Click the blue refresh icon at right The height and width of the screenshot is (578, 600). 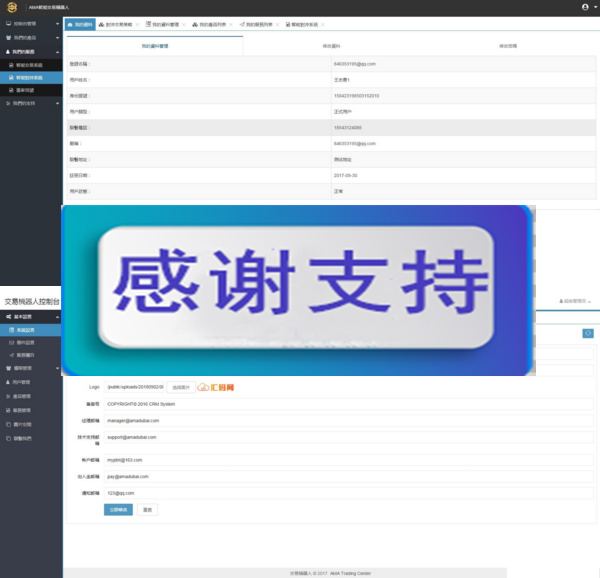[x=588, y=333]
